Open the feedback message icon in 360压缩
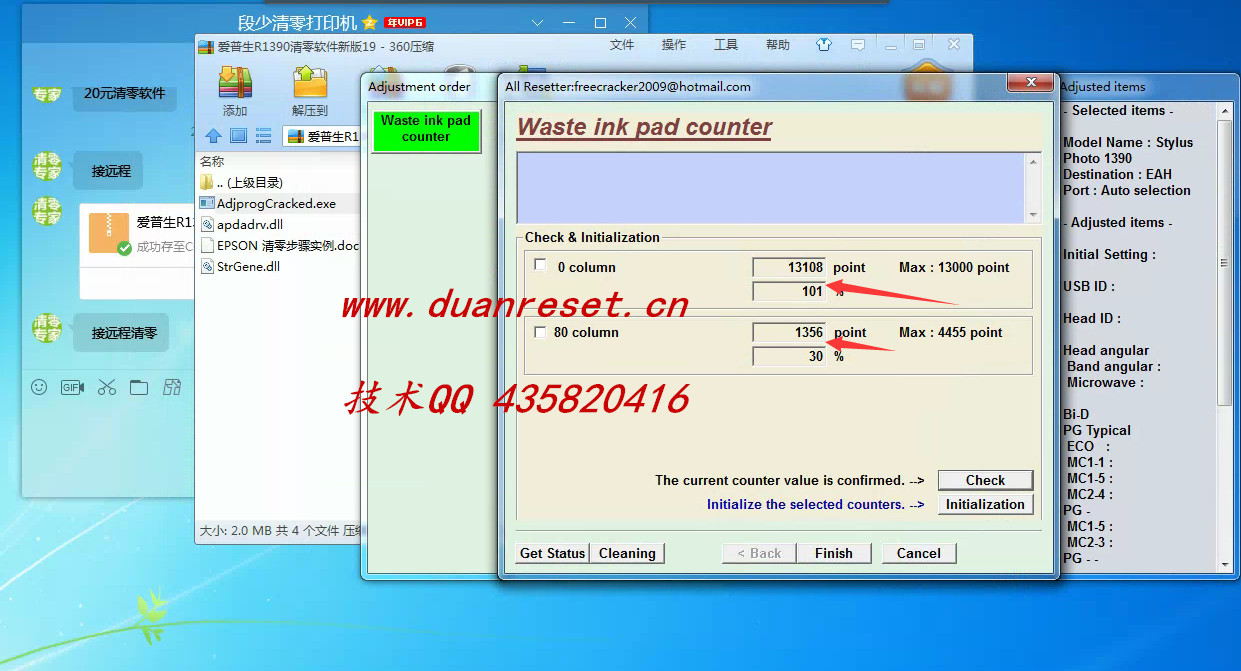The image size is (1241, 671). coord(858,45)
